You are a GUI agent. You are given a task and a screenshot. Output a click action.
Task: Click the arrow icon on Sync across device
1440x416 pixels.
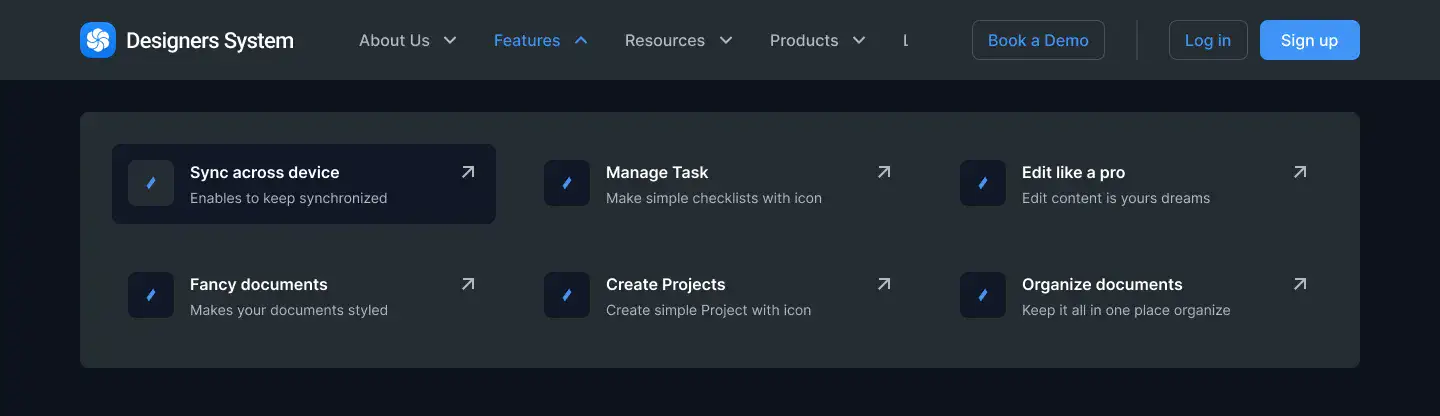click(468, 172)
